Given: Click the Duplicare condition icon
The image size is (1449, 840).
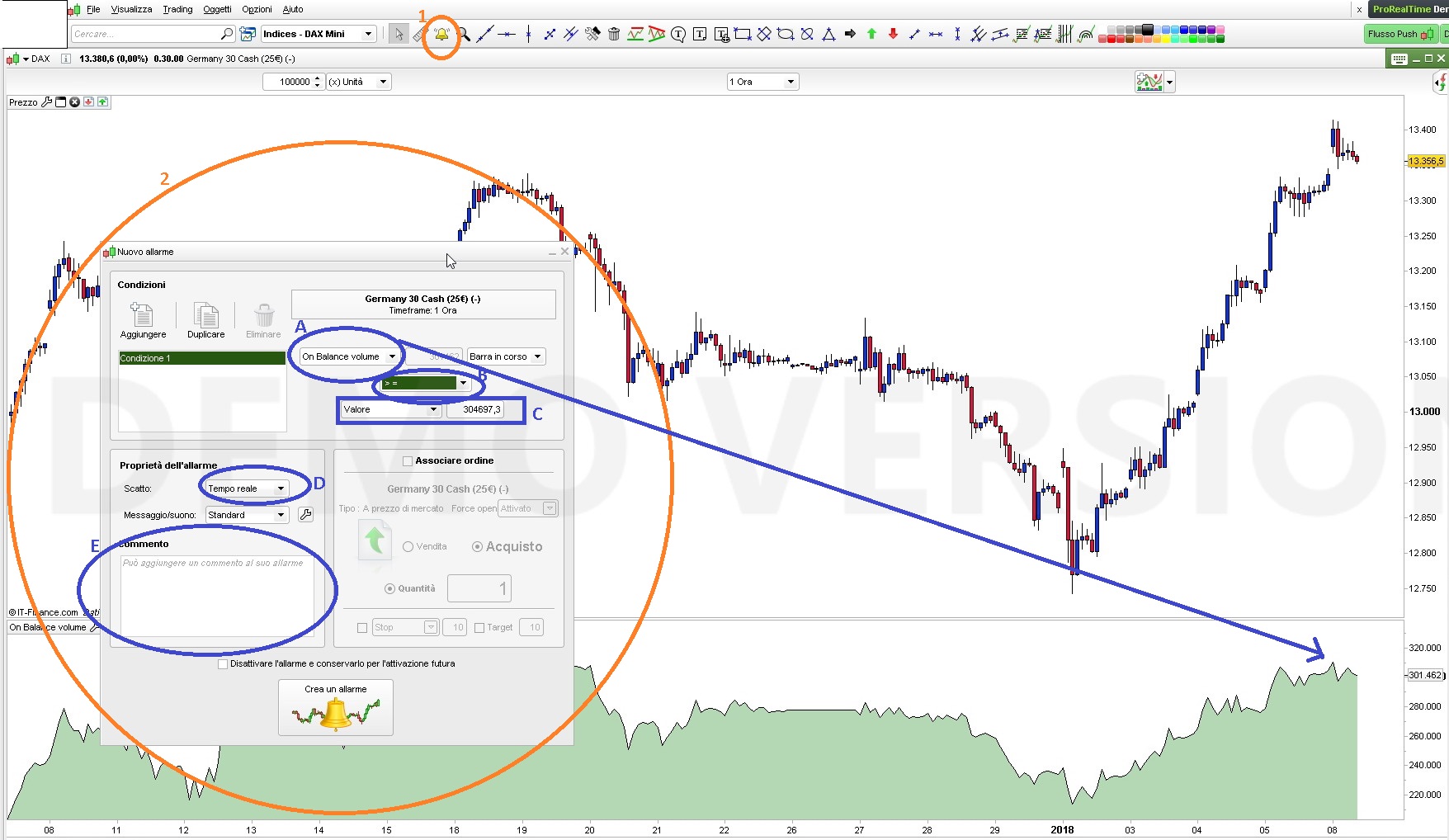Looking at the screenshot, I should (x=205, y=314).
